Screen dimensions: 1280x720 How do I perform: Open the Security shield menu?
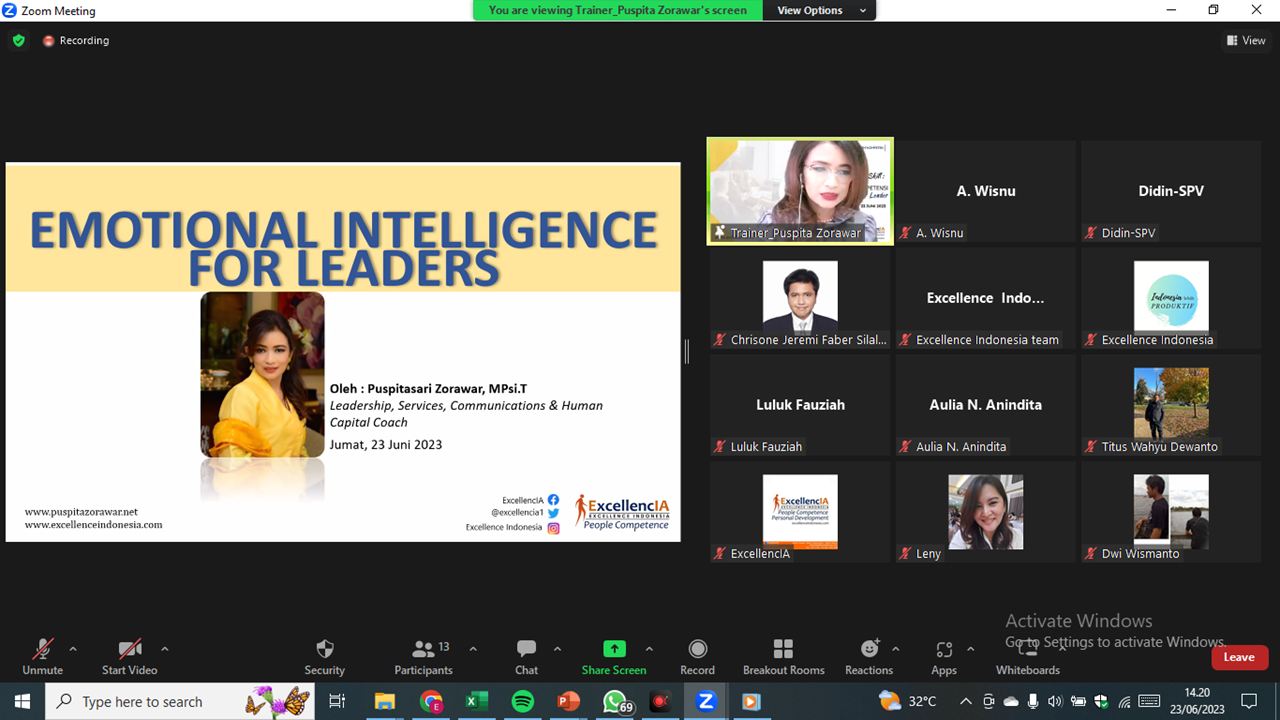[324, 657]
